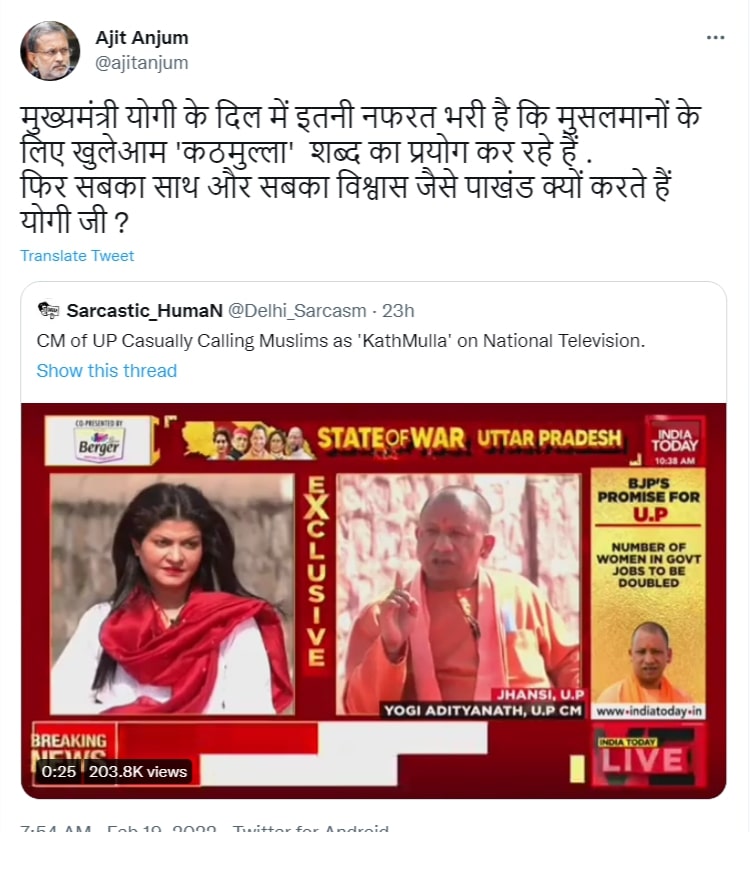Open the quoted tweet text about KathMulla
This screenshot has width=750, height=876.
(x=341, y=340)
